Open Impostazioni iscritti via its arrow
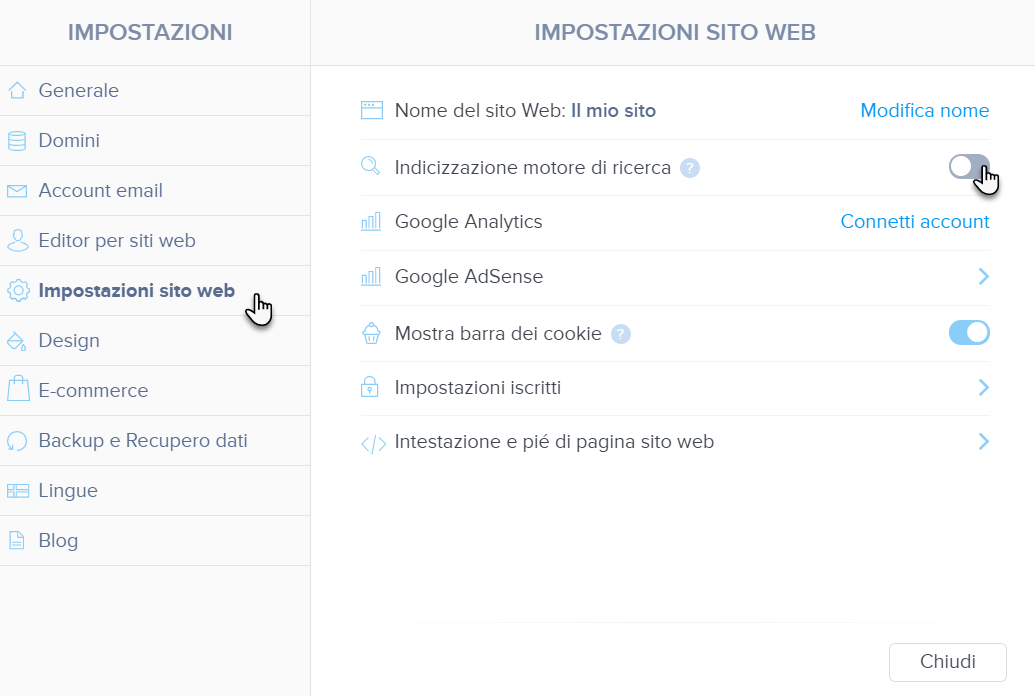The height and width of the screenshot is (696, 1035). point(984,388)
